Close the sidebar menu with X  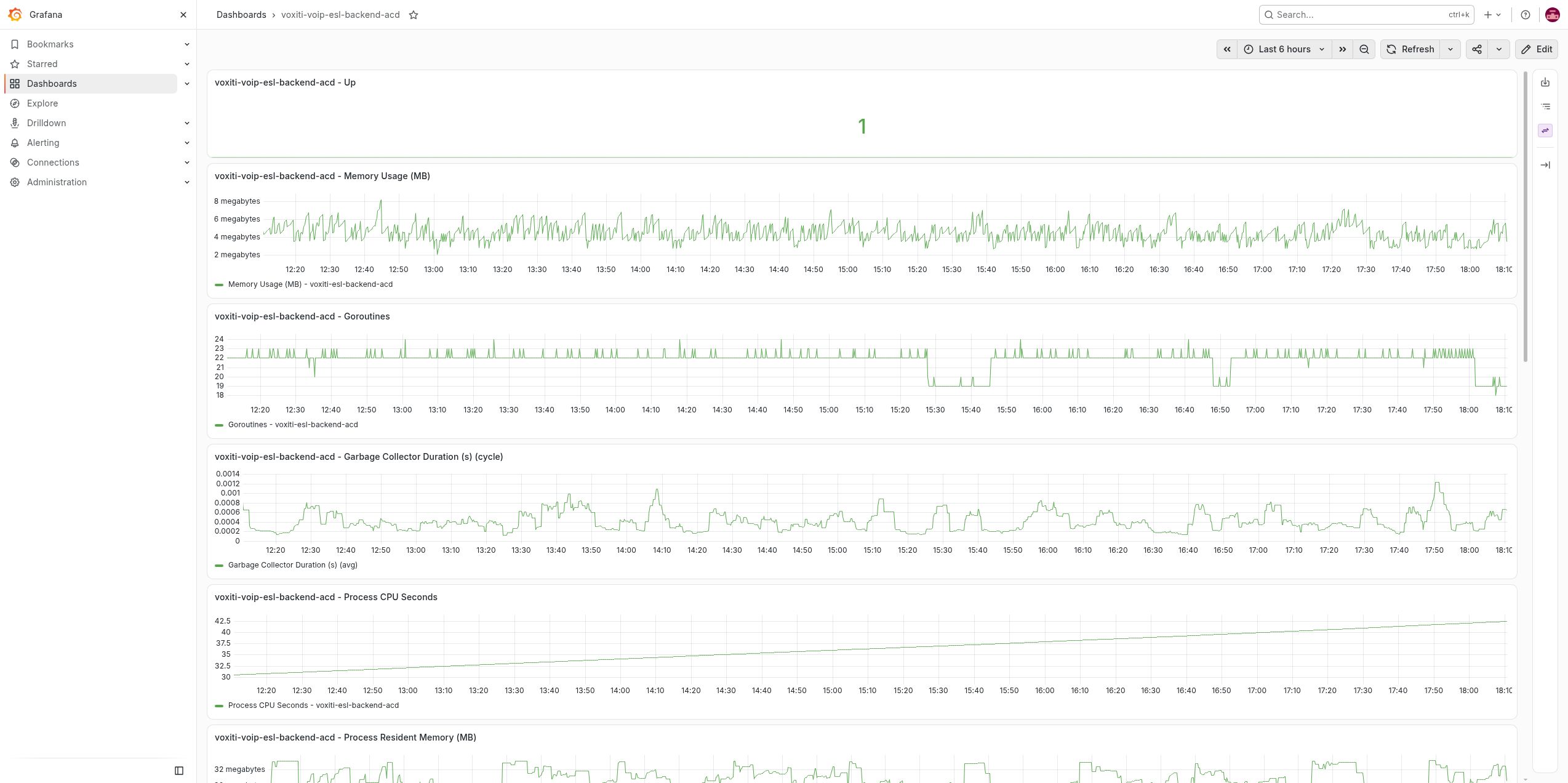[x=183, y=15]
